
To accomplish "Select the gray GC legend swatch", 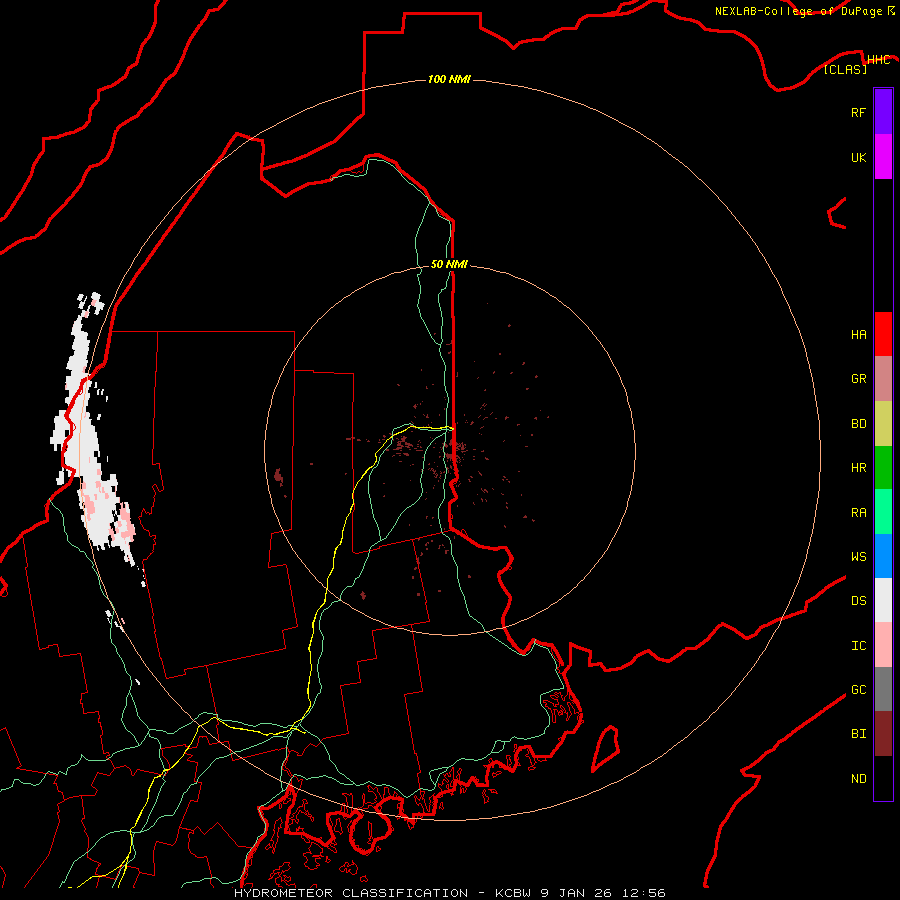I will tap(883, 689).
